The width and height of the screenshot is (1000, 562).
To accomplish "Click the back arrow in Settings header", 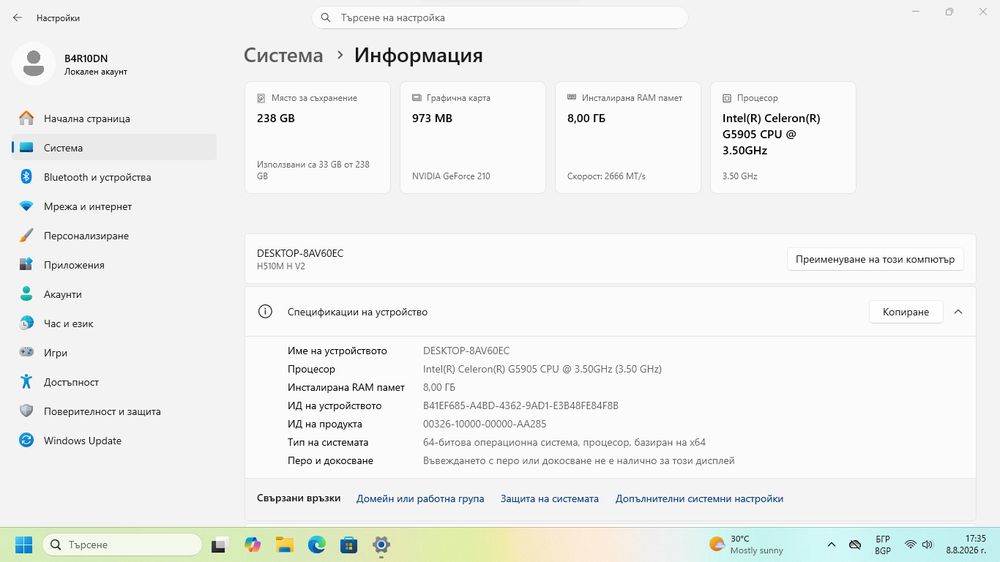I will 17,18.
